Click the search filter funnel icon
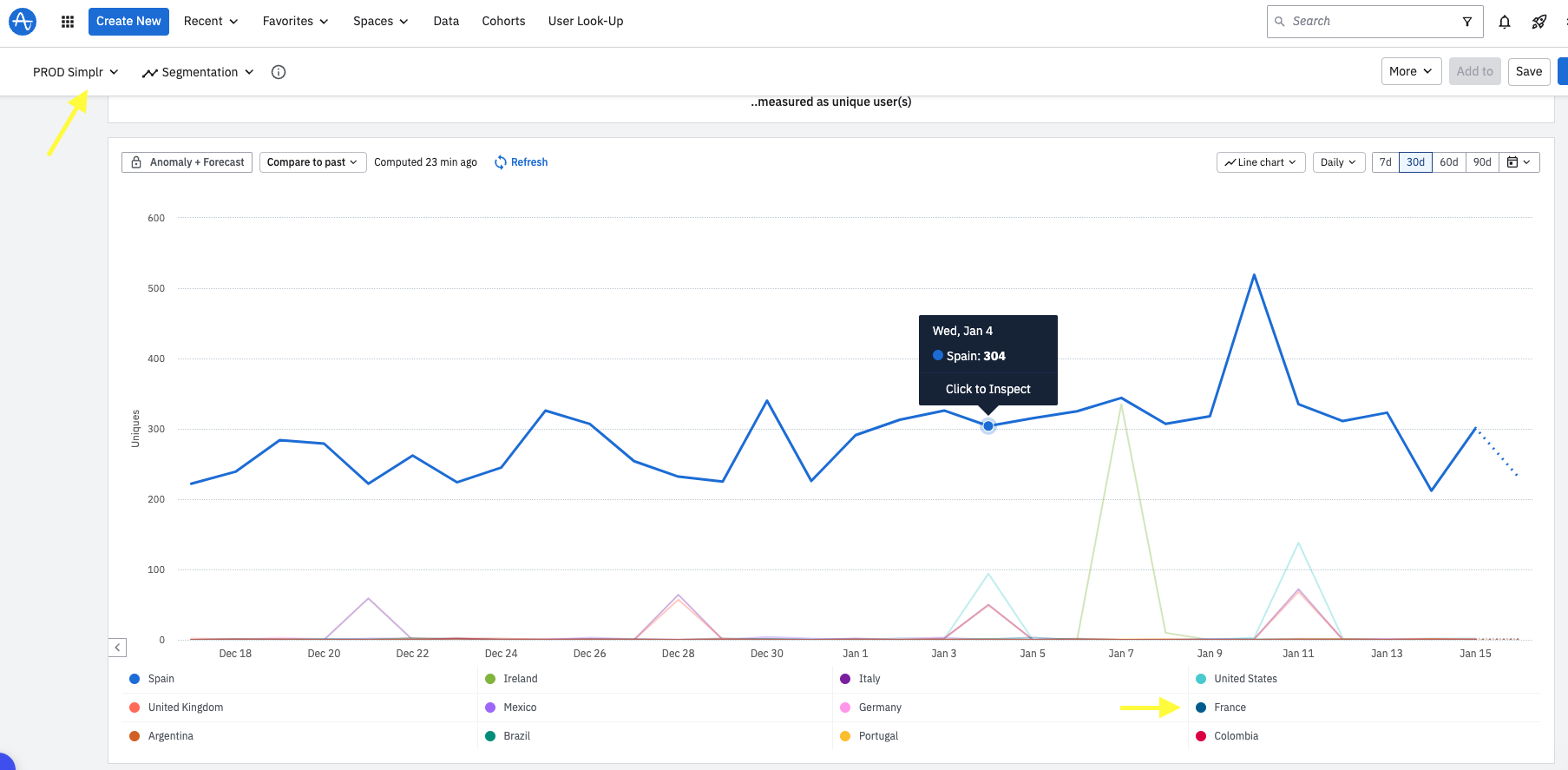Viewport: 1568px width, 770px height. click(x=1467, y=22)
